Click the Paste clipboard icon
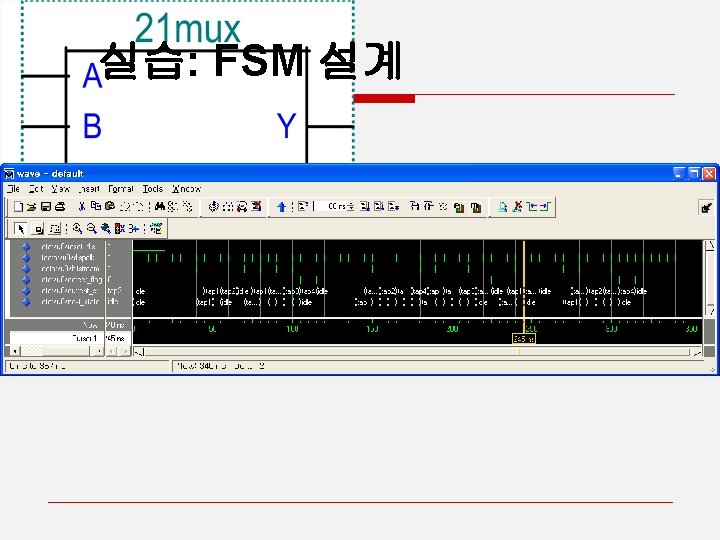 tap(110, 206)
